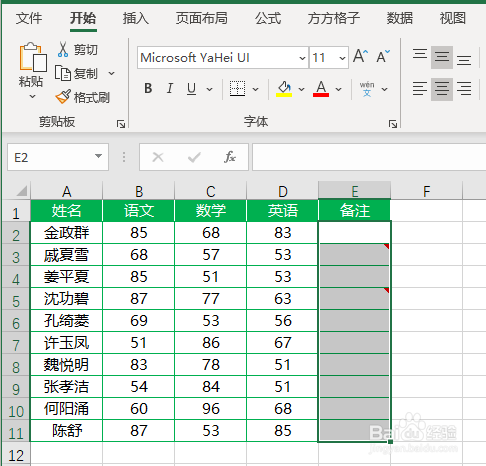486x466 pixels.
Task: Expand the fill color dropdown arrow
Action: tap(301, 89)
